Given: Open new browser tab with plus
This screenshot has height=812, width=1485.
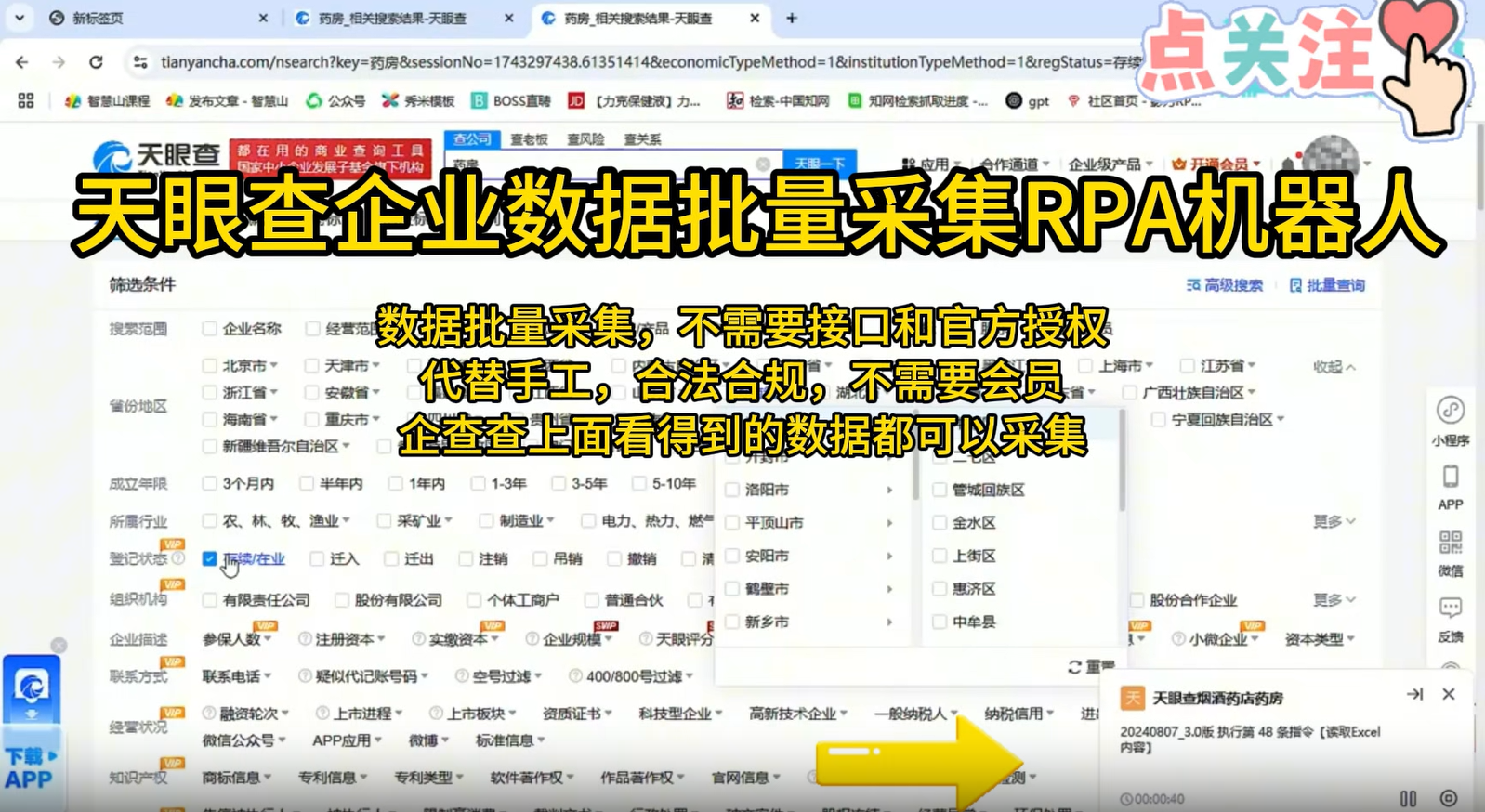Looking at the screenshot, I should 792,18.
